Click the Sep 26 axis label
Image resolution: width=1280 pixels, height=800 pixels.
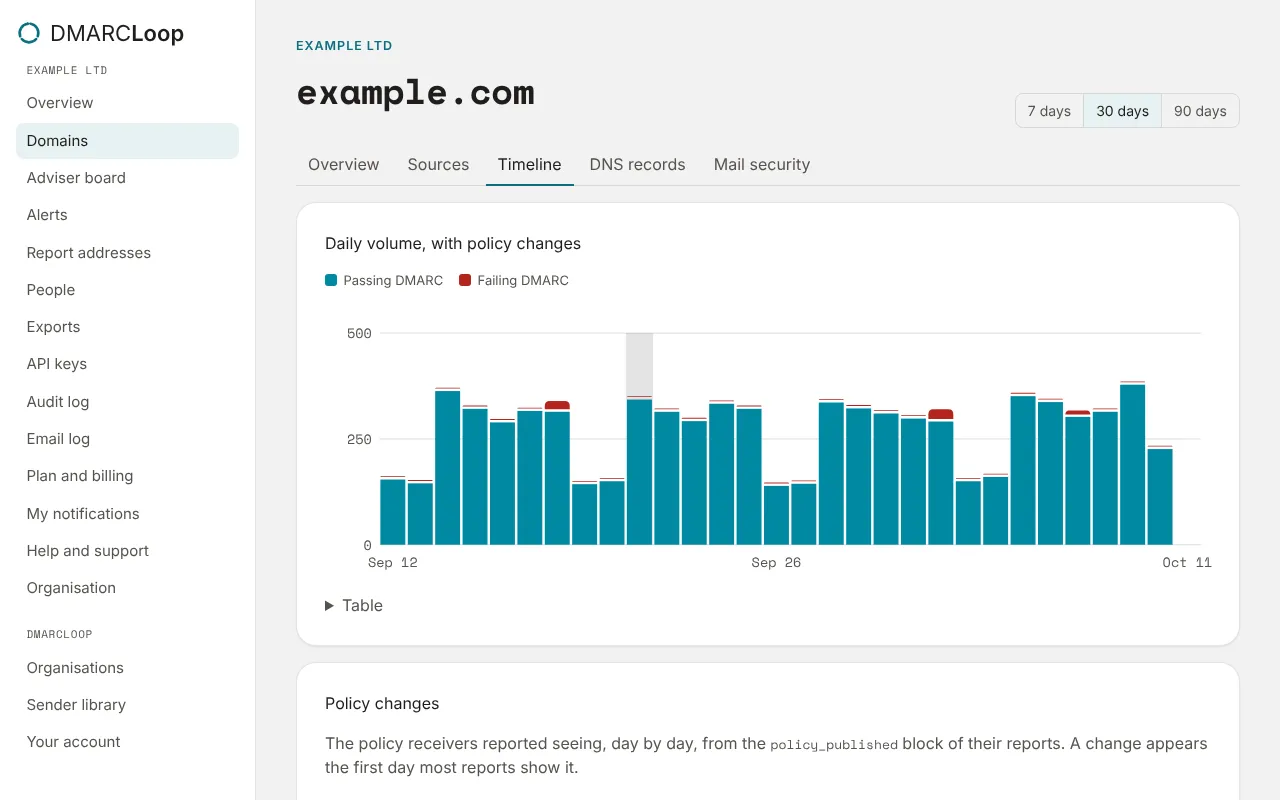click(x=776, y=563)
